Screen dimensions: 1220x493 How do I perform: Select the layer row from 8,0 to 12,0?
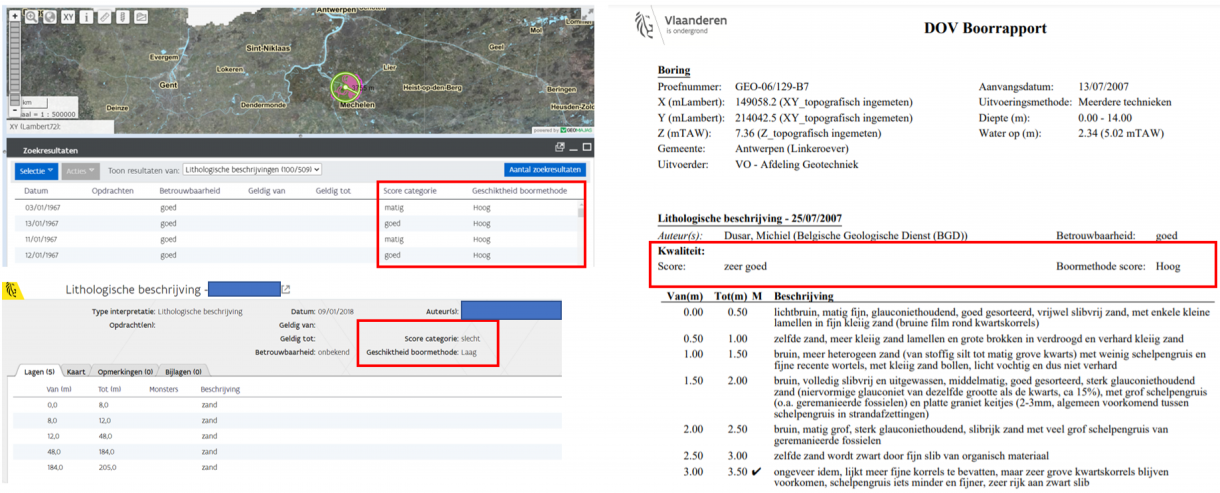(x=285, y=420)
